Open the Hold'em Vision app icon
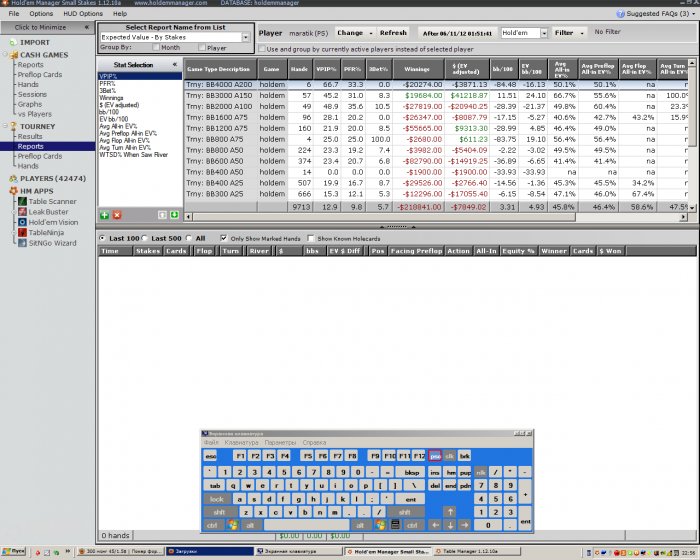Viewport: 700px width, 560px height. [22, 222]
